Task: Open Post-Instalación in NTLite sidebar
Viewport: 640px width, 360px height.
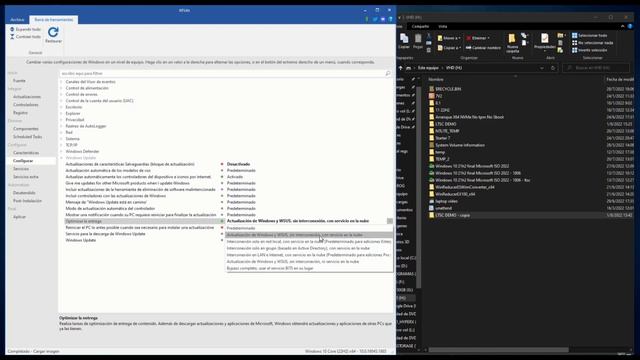Action: (27, 201)
